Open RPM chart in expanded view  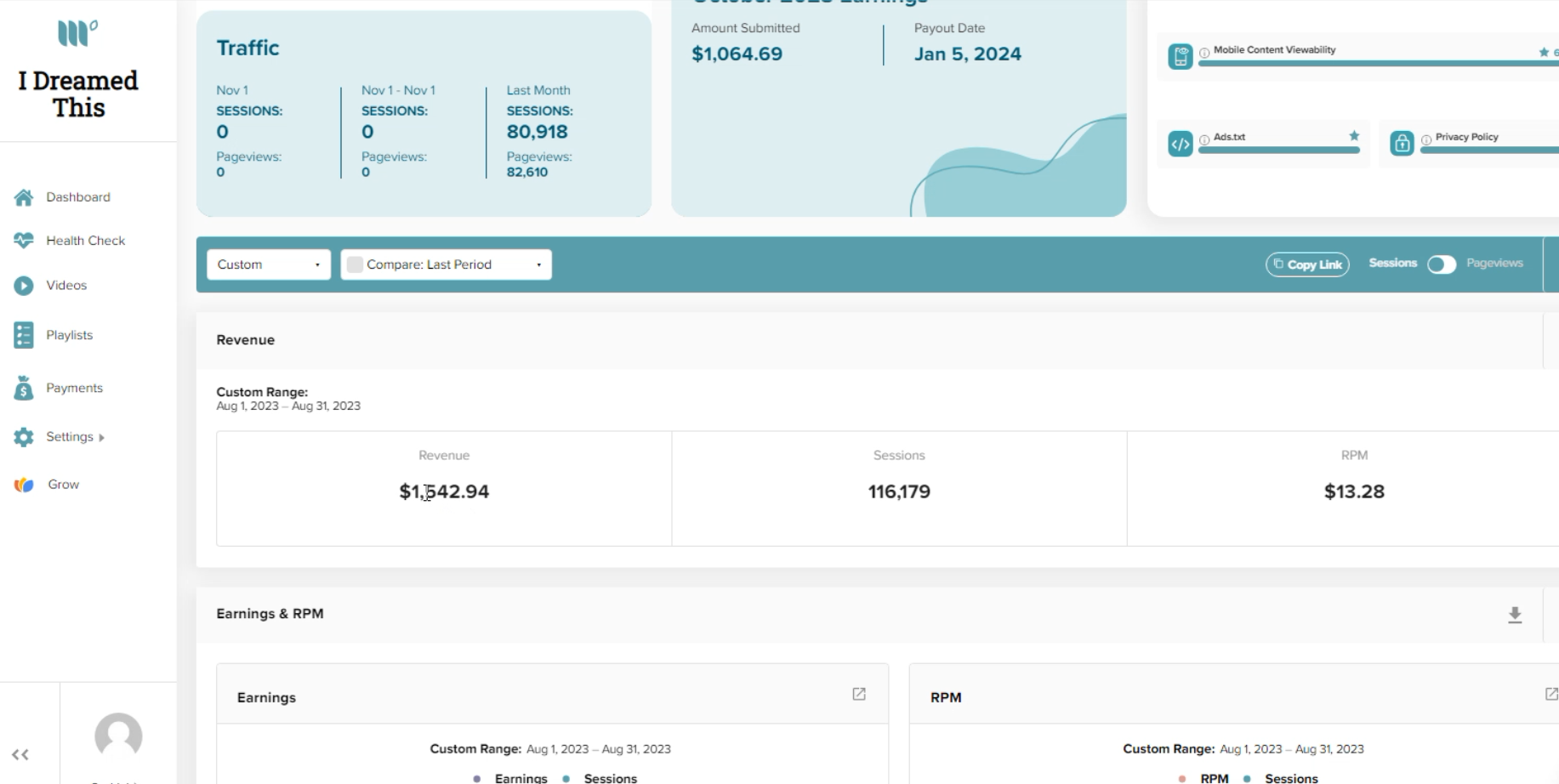pyautogui.click(x=1551, y=694)
